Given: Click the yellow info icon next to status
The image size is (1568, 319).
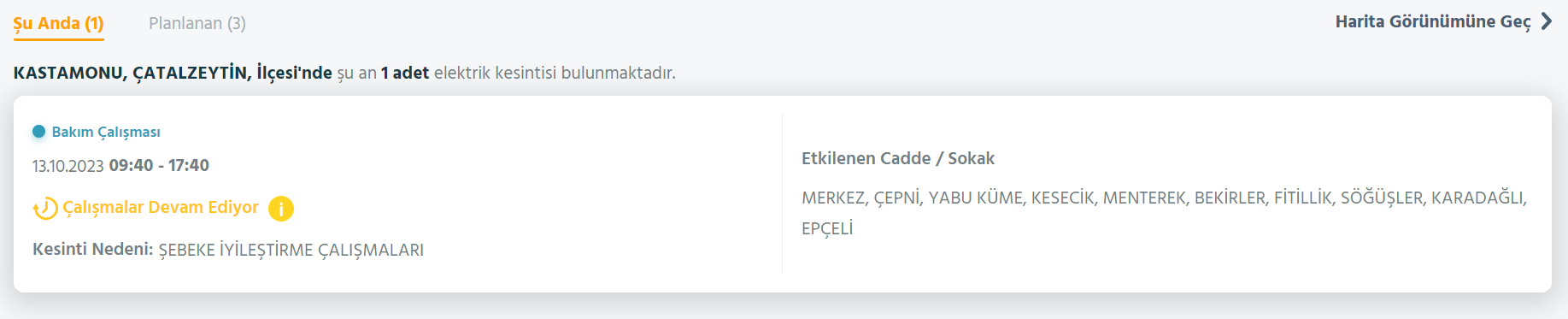Looking at the screenshot, I should pos(281,209).
